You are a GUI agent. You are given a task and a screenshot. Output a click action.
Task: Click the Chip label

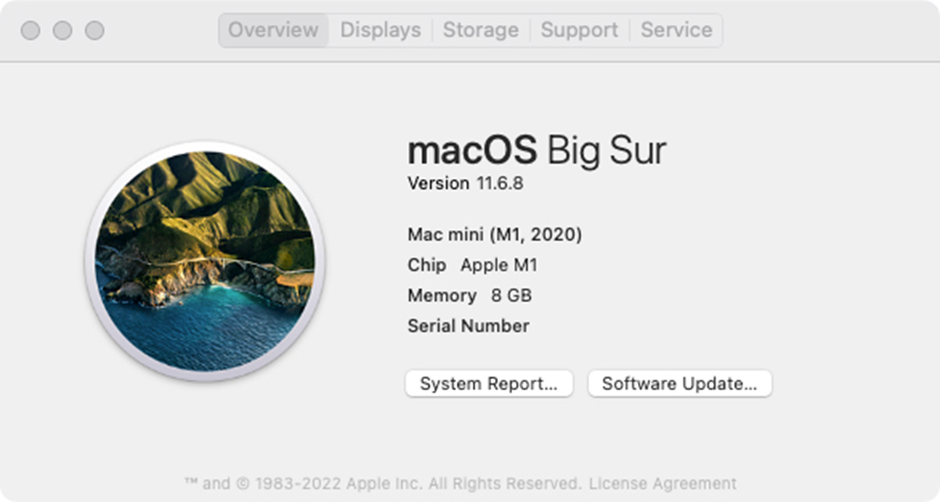tap(426, 265)
